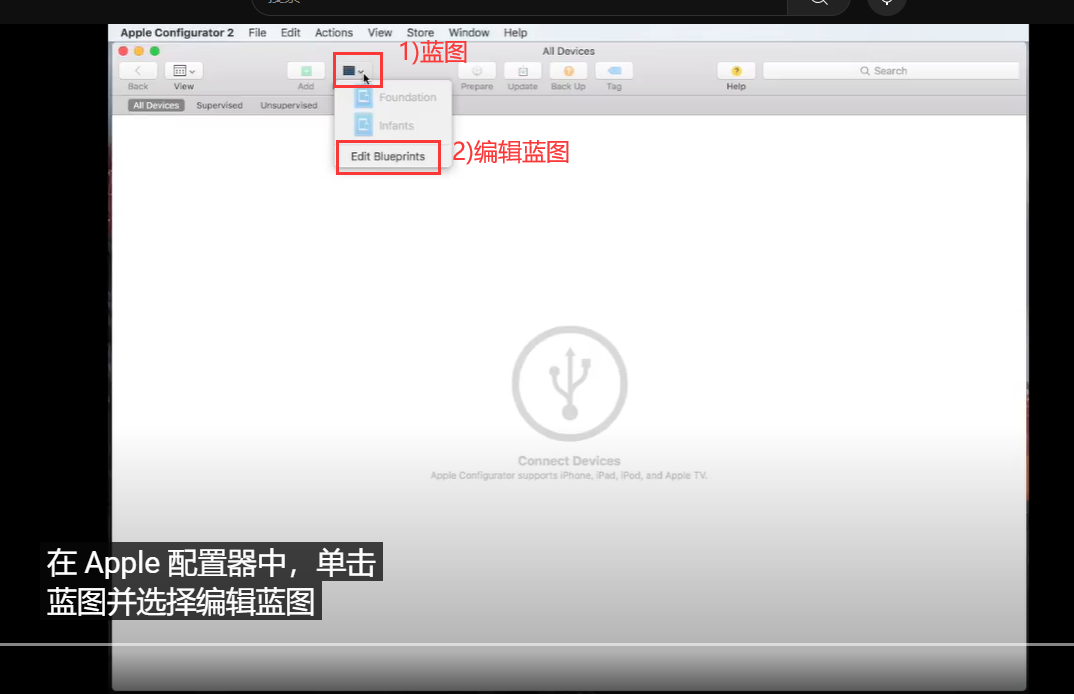Viewport: 1074px width, 700px height.
Task: Open the Edit menu
Action: coord(290,33)
